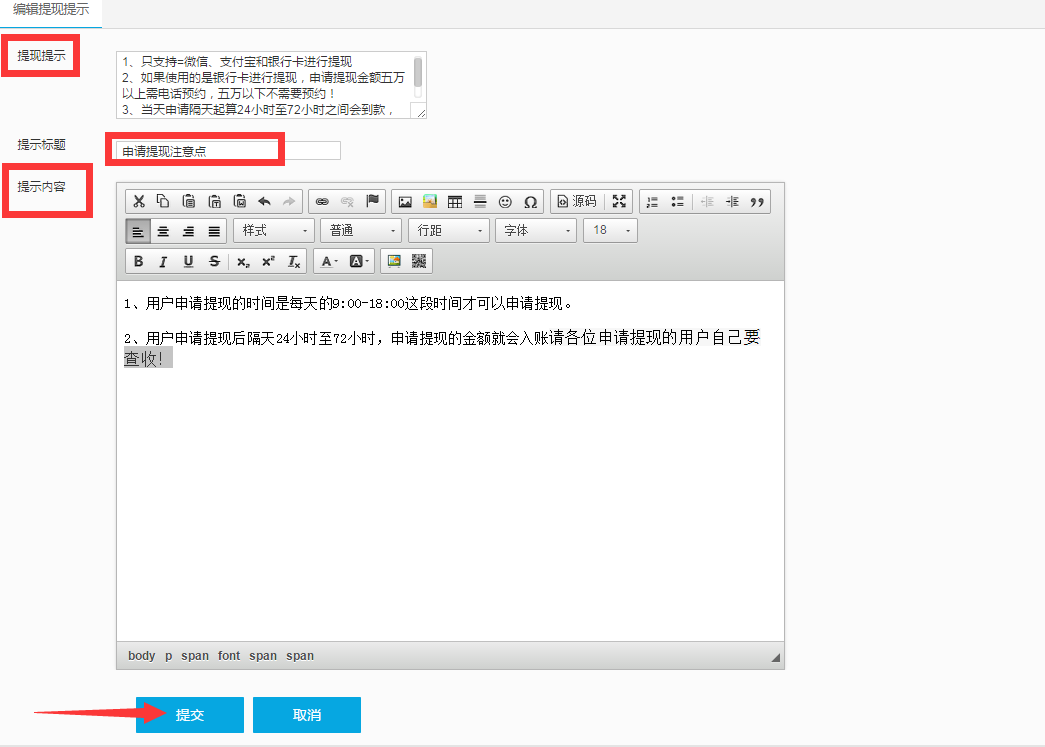
Task: Toggle italic formatting
Action: pos(163,261)
